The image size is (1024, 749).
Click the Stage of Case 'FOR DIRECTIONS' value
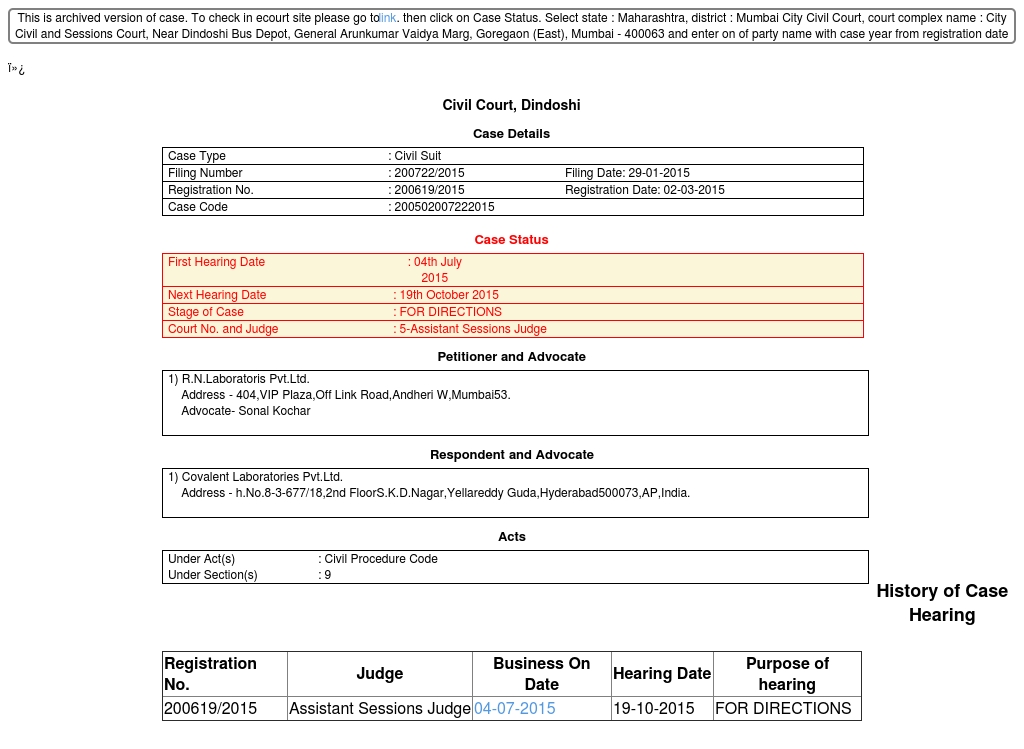pyautogui.click(x=450, y=312)
